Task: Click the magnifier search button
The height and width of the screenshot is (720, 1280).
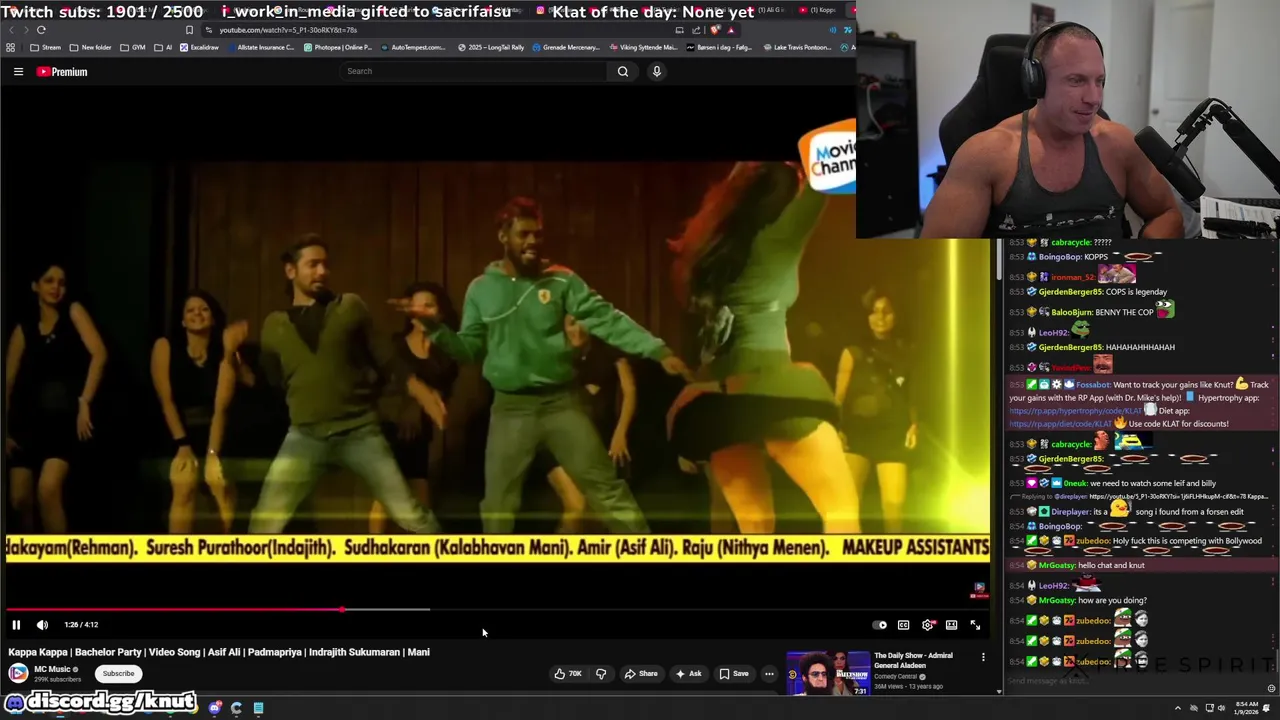Action: [623, 71]
